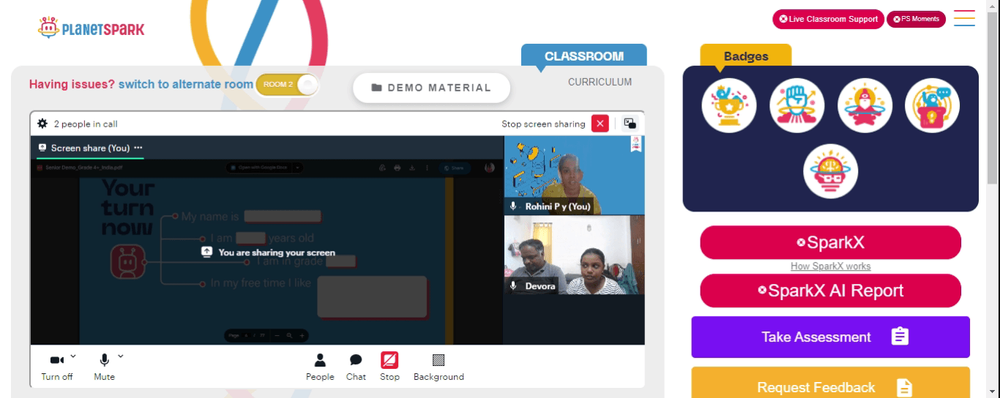
Task: Click the Stop screen share button in toolbar
Action: click(390, 367)
